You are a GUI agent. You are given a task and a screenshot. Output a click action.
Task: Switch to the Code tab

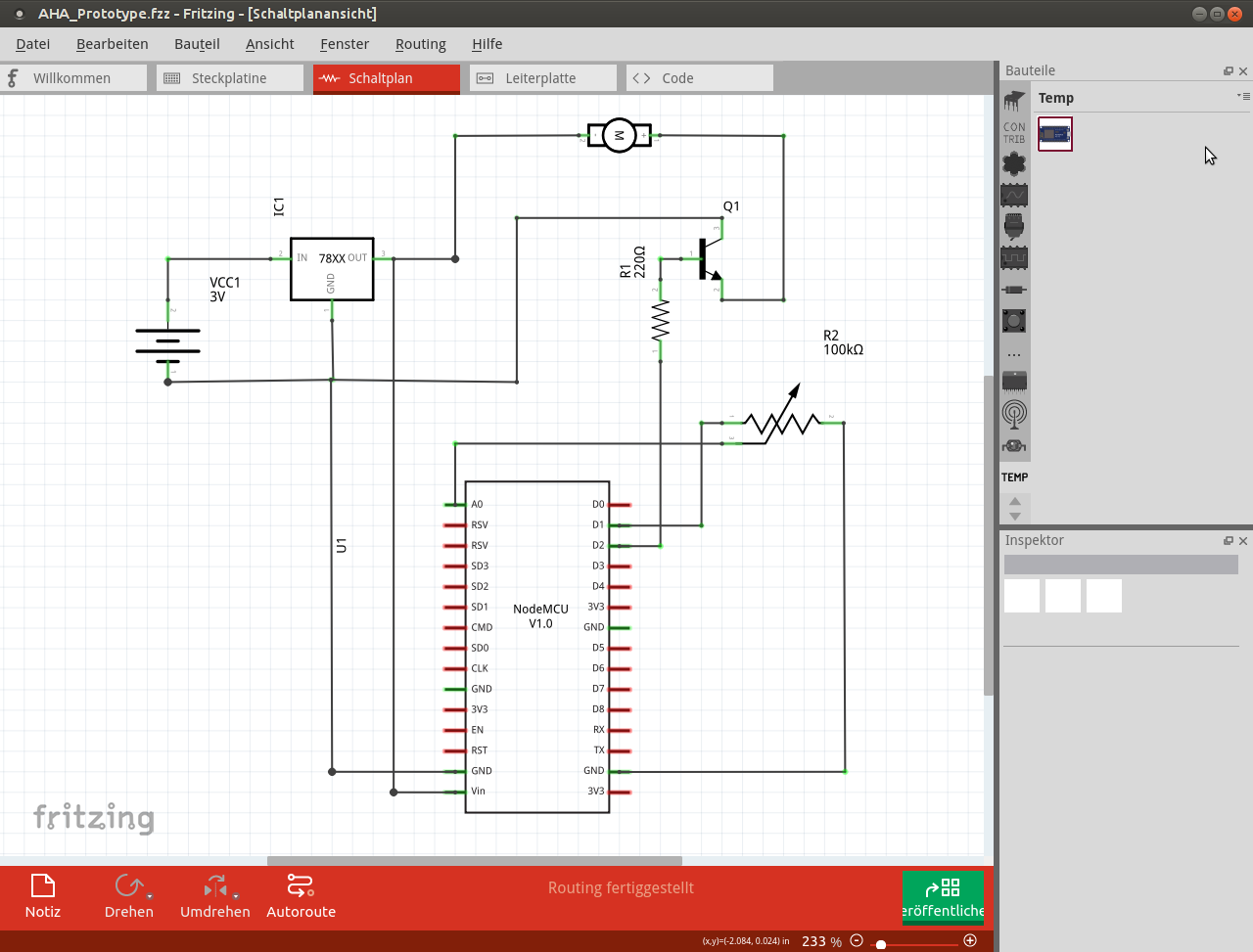pyautogui.click(x=700, y=78)
